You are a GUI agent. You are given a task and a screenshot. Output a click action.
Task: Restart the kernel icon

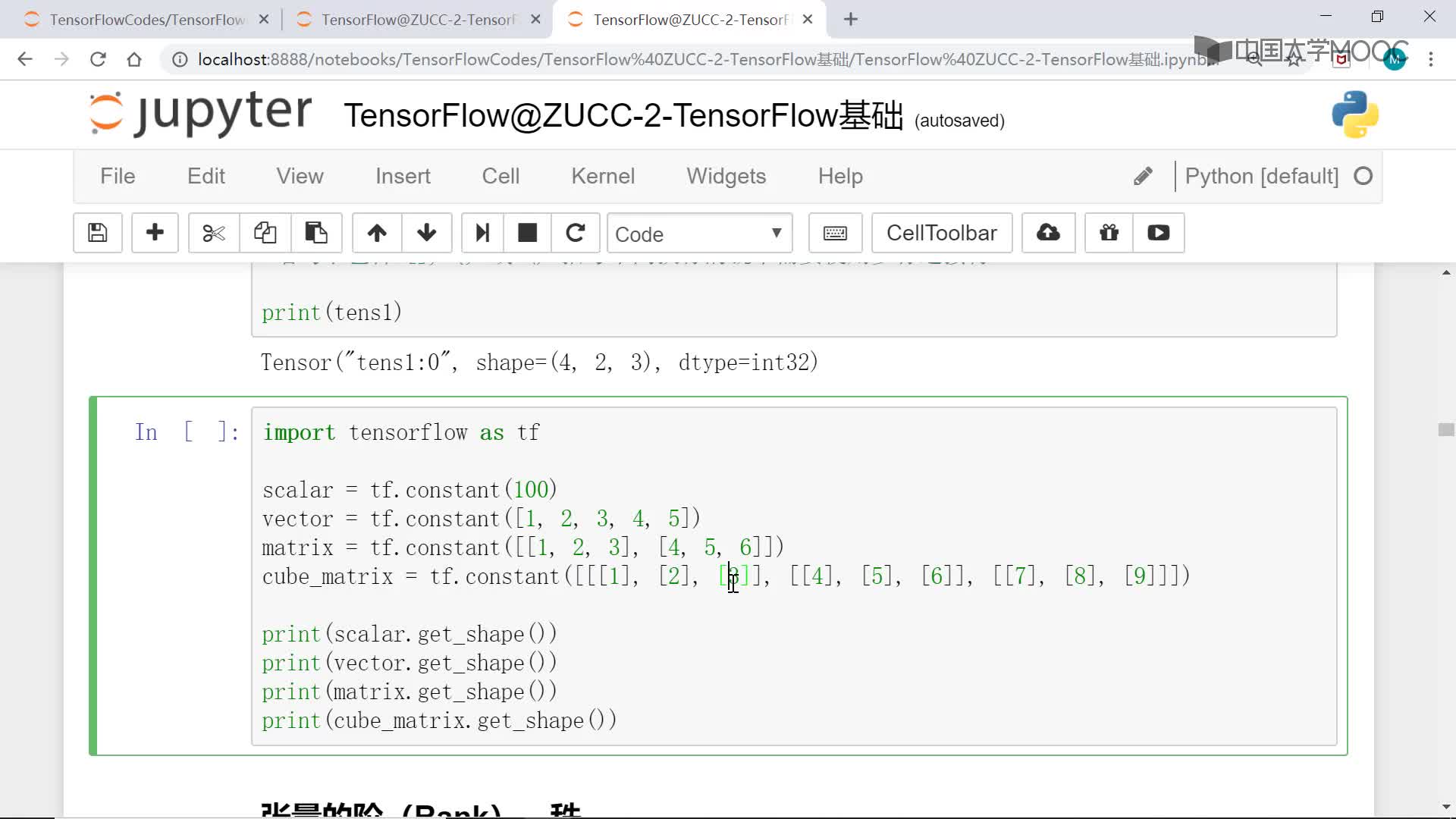[576, 233]
